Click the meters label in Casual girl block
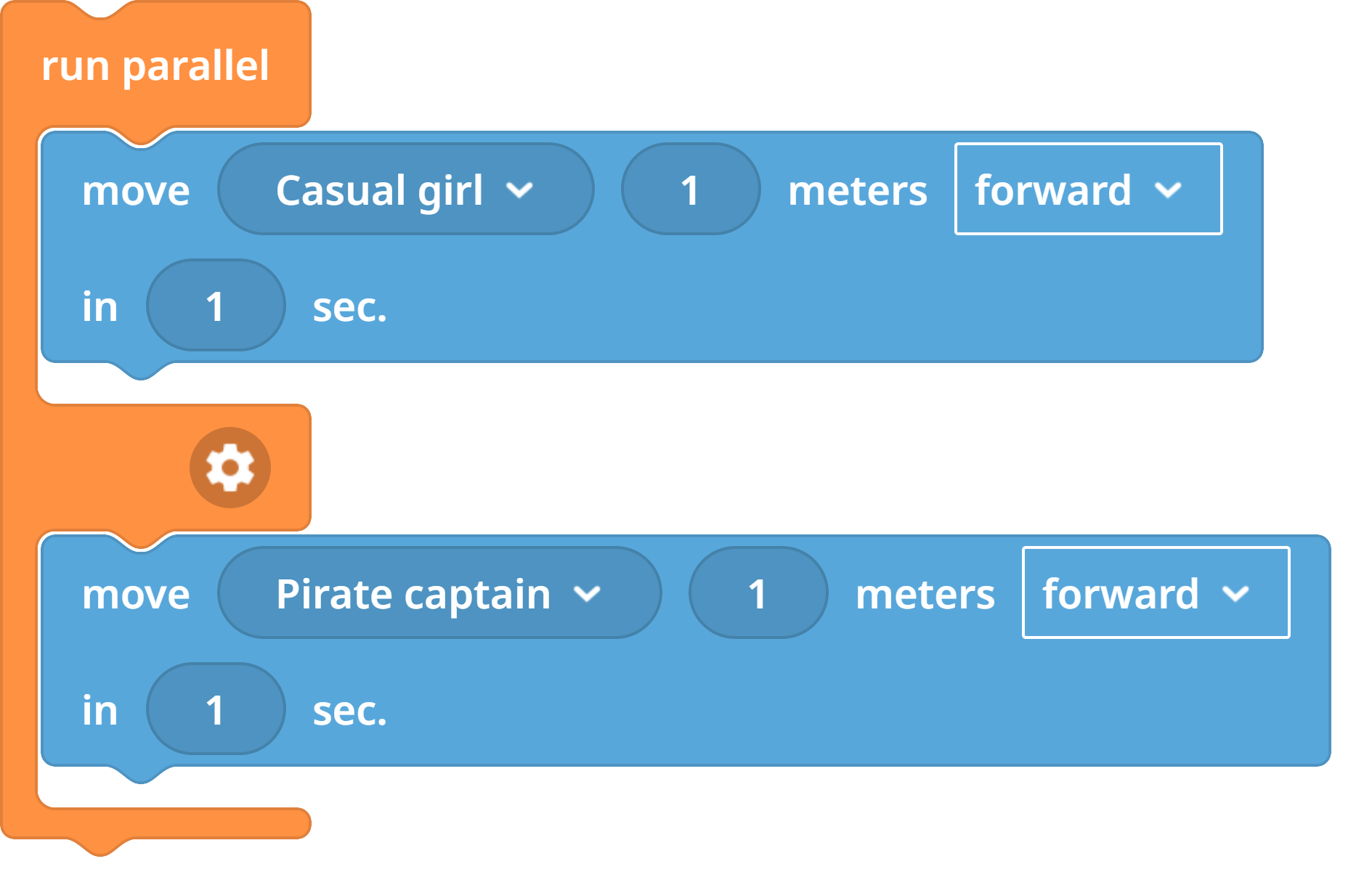This screenshot has width=1372, height=880. 858,191
